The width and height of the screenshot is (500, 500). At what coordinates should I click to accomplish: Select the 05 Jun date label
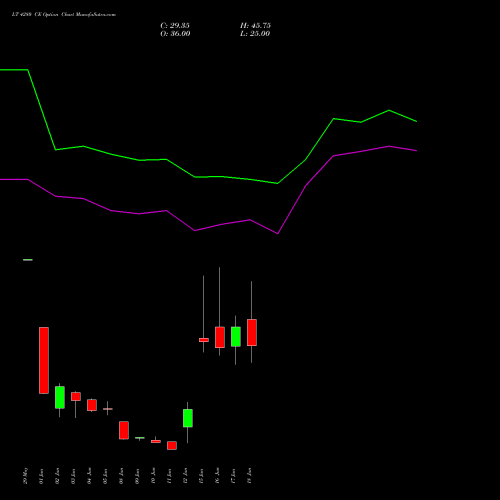tap(106, 476)
